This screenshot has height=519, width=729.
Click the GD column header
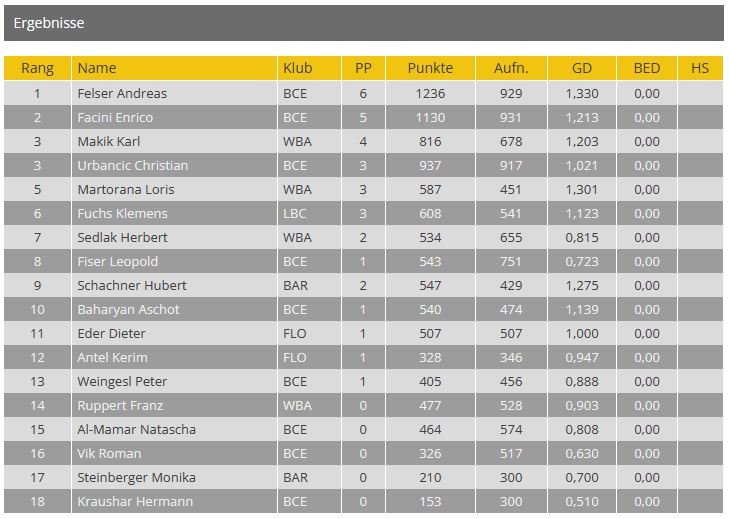click(x=582, y=68)
